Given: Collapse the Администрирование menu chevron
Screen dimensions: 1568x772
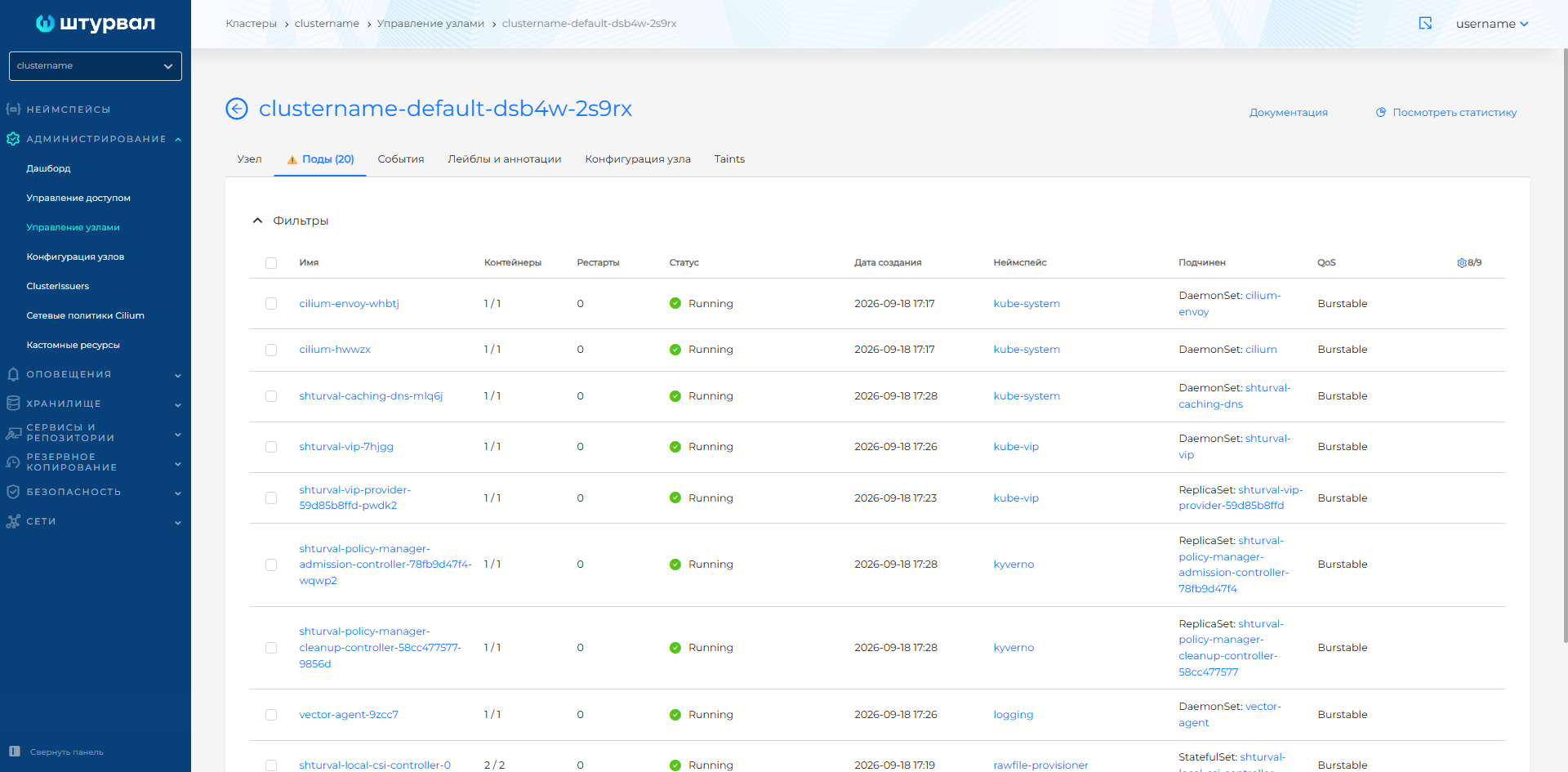Looking at the screenshot, I should click(x=178, y=140).
